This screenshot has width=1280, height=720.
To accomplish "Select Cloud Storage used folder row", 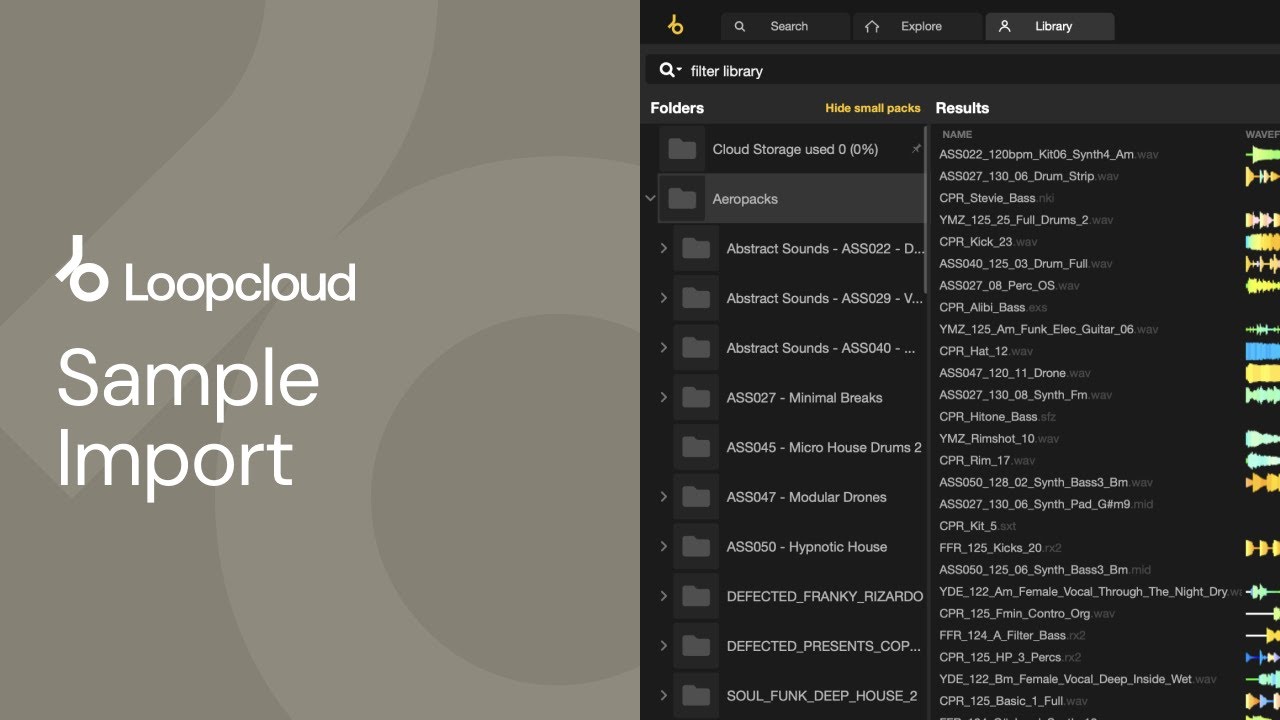I will (791, 149).
